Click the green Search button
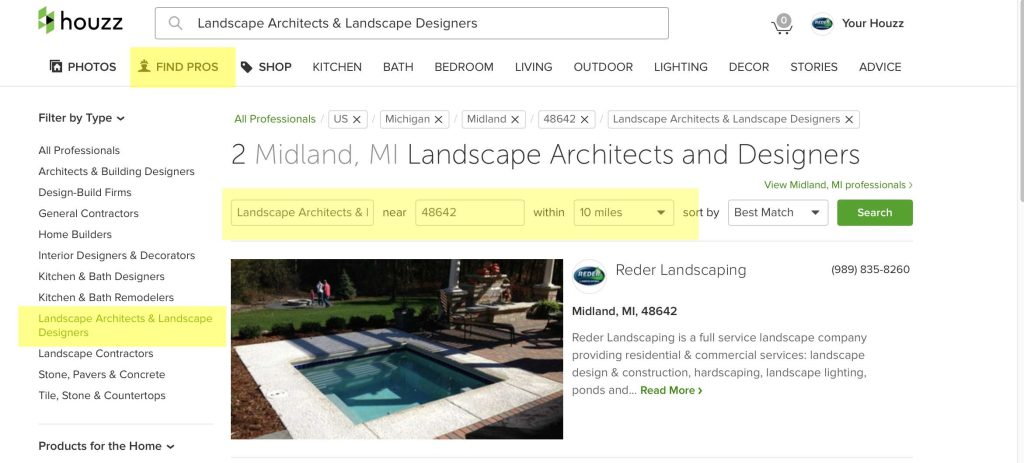Screen dimensions: 1024x463 (x=874, y=213)
